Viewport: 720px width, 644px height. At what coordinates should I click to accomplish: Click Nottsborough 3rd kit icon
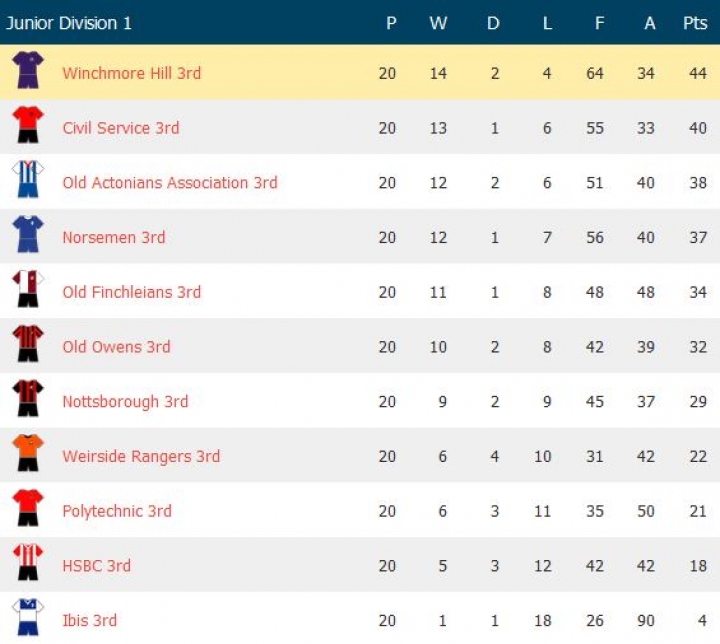(27, 399)
